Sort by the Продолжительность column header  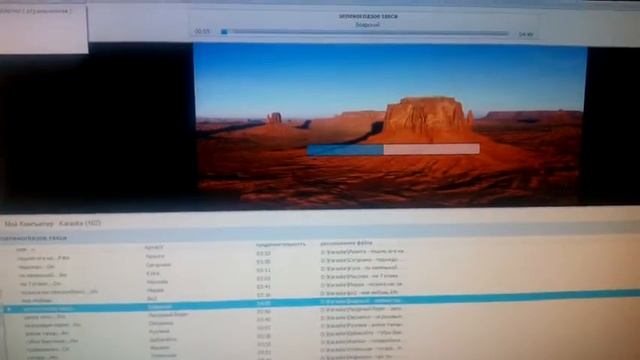click(281, 244)
